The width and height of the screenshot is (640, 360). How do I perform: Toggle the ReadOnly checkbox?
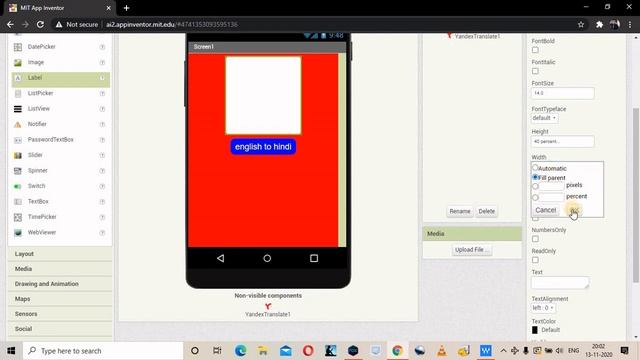(535, 260)
